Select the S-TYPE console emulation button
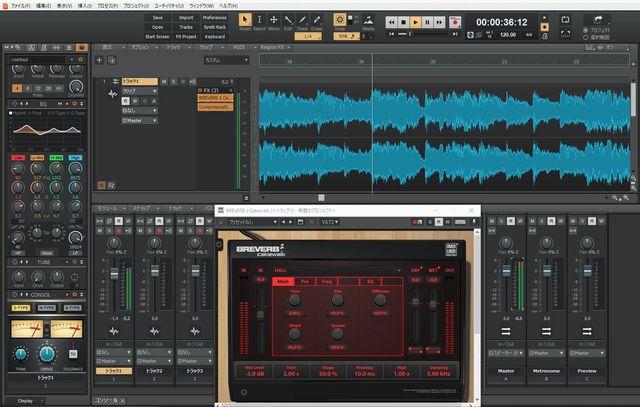This screenshot has width=640, height=407. [21, 308]
